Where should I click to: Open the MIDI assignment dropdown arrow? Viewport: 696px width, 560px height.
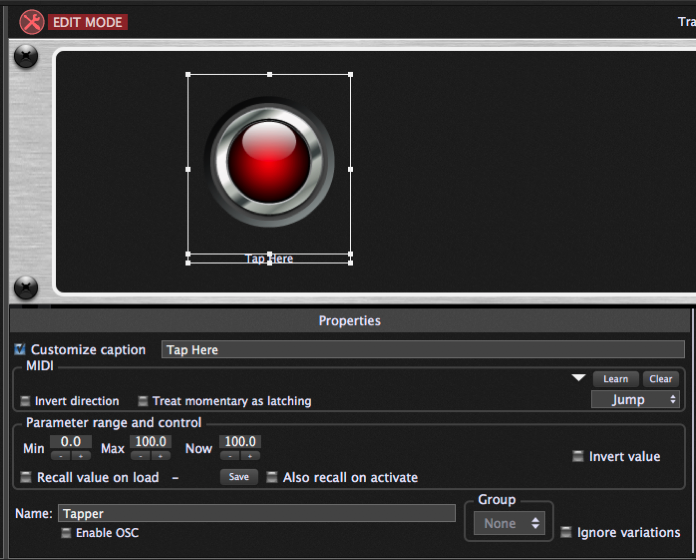(578, 378)
